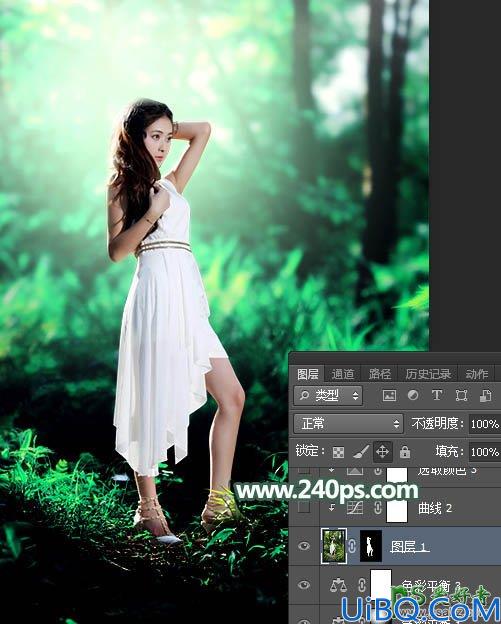Click the curves adjustment icon of 曲线 2
The image size is (501, 624).
pos(355,507)
